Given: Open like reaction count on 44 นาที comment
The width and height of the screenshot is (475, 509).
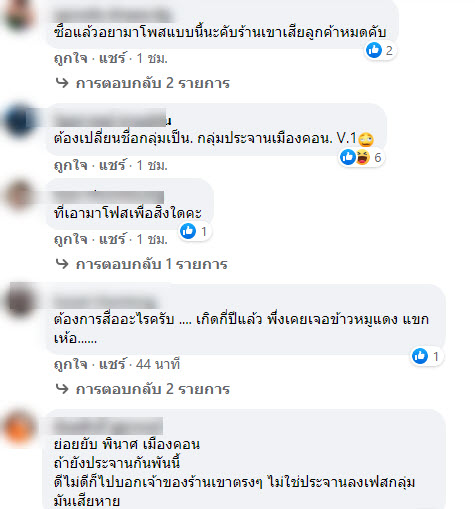Looking at the screenshot, I should coord(427,356).
